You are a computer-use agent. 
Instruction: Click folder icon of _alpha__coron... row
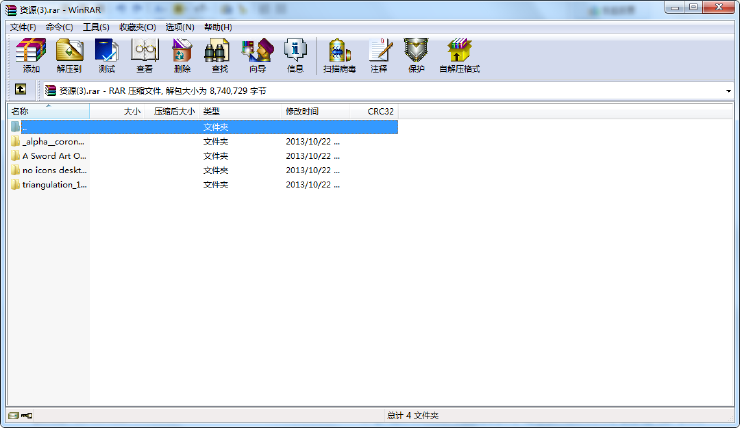[16, 142]
